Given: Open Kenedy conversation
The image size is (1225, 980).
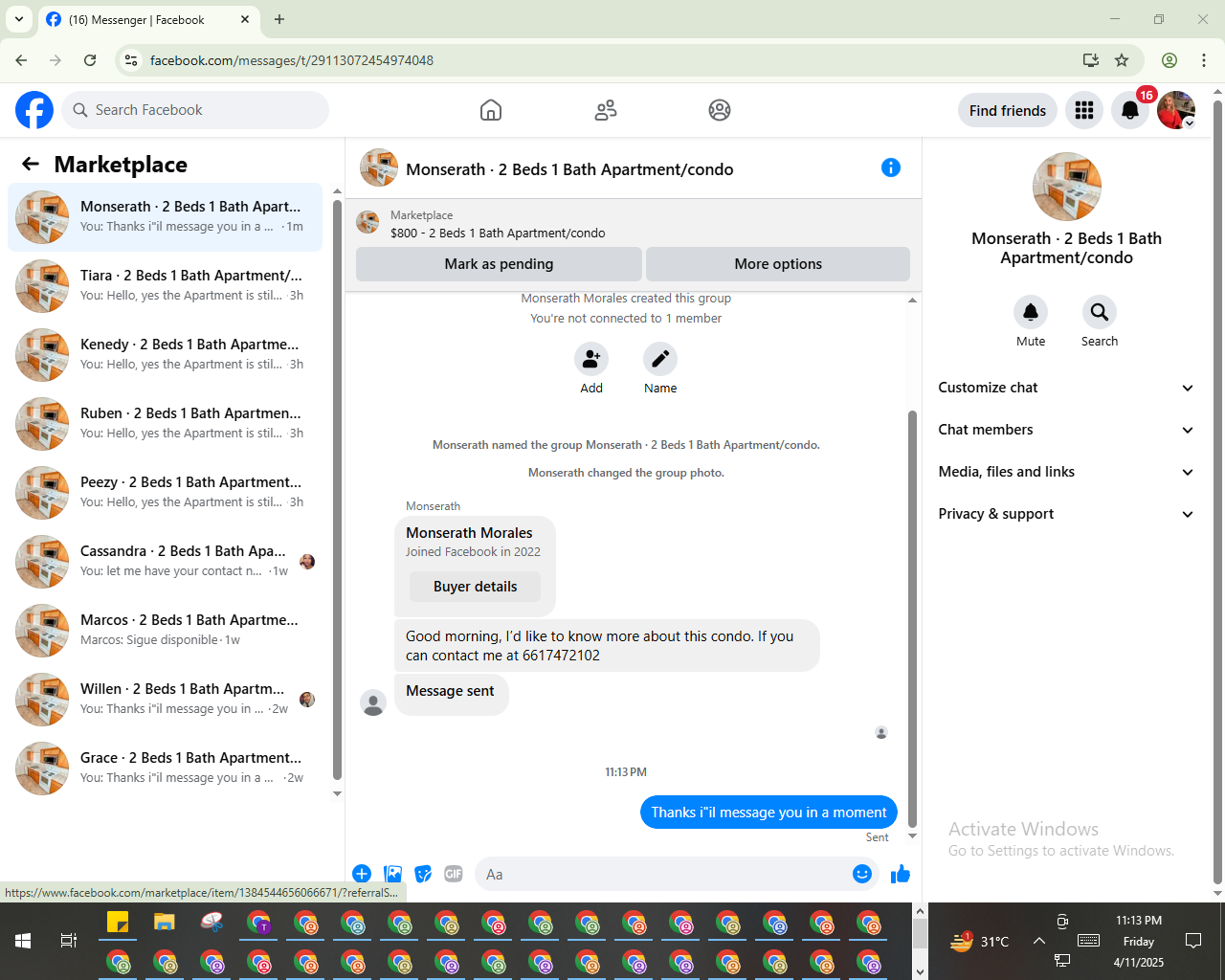Looking at the screenshot, I should pyautogui.click(x=166, y=355).
